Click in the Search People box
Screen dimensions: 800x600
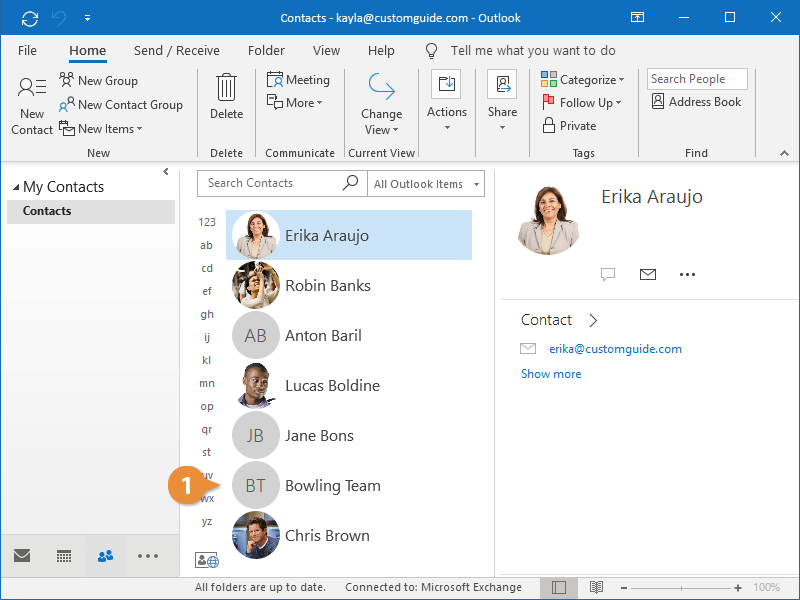pos(697,79)
